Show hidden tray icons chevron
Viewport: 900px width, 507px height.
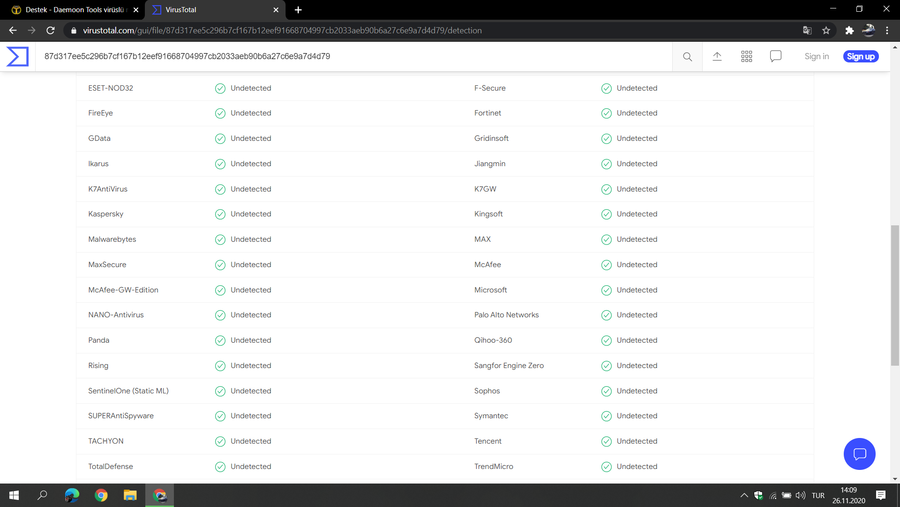pyautogui.click(x=744, y=495)
